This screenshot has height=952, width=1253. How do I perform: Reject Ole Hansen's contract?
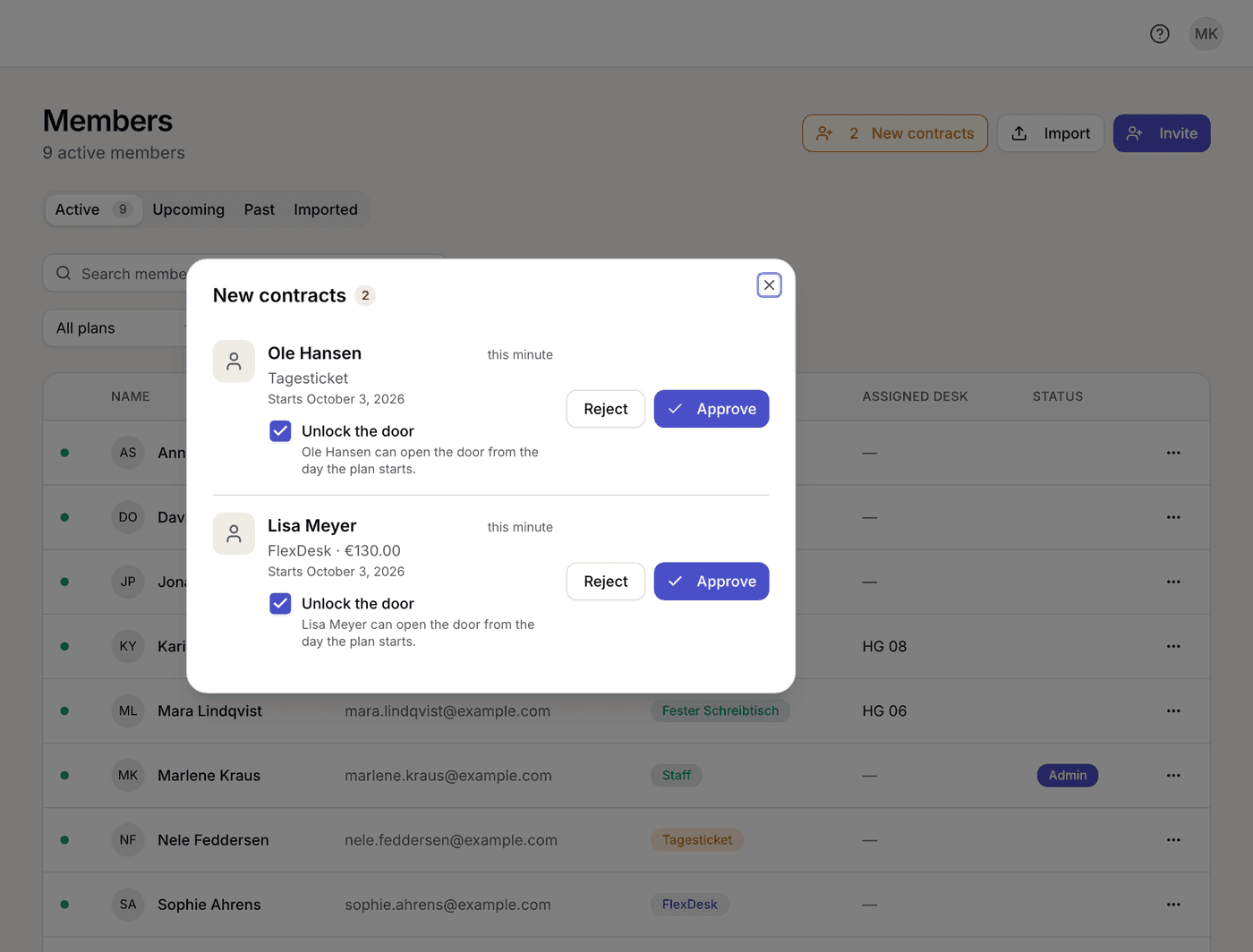(x=606, y=409)
